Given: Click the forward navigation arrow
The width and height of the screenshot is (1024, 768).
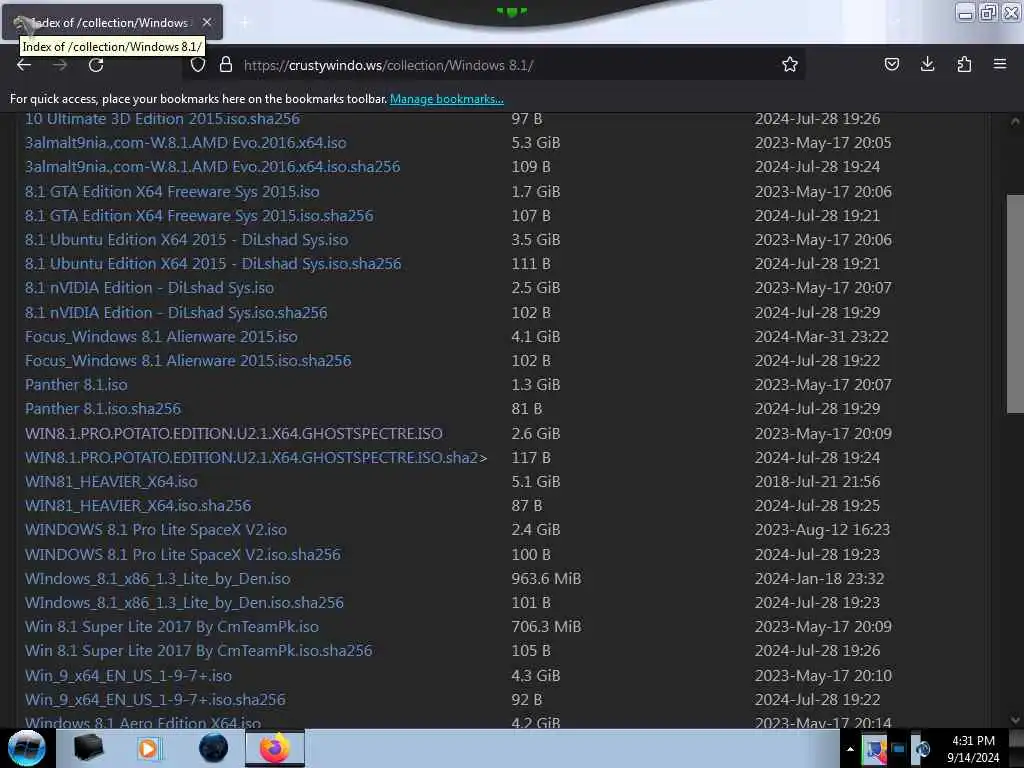Looking at the screenshot, I should point(60,65).
